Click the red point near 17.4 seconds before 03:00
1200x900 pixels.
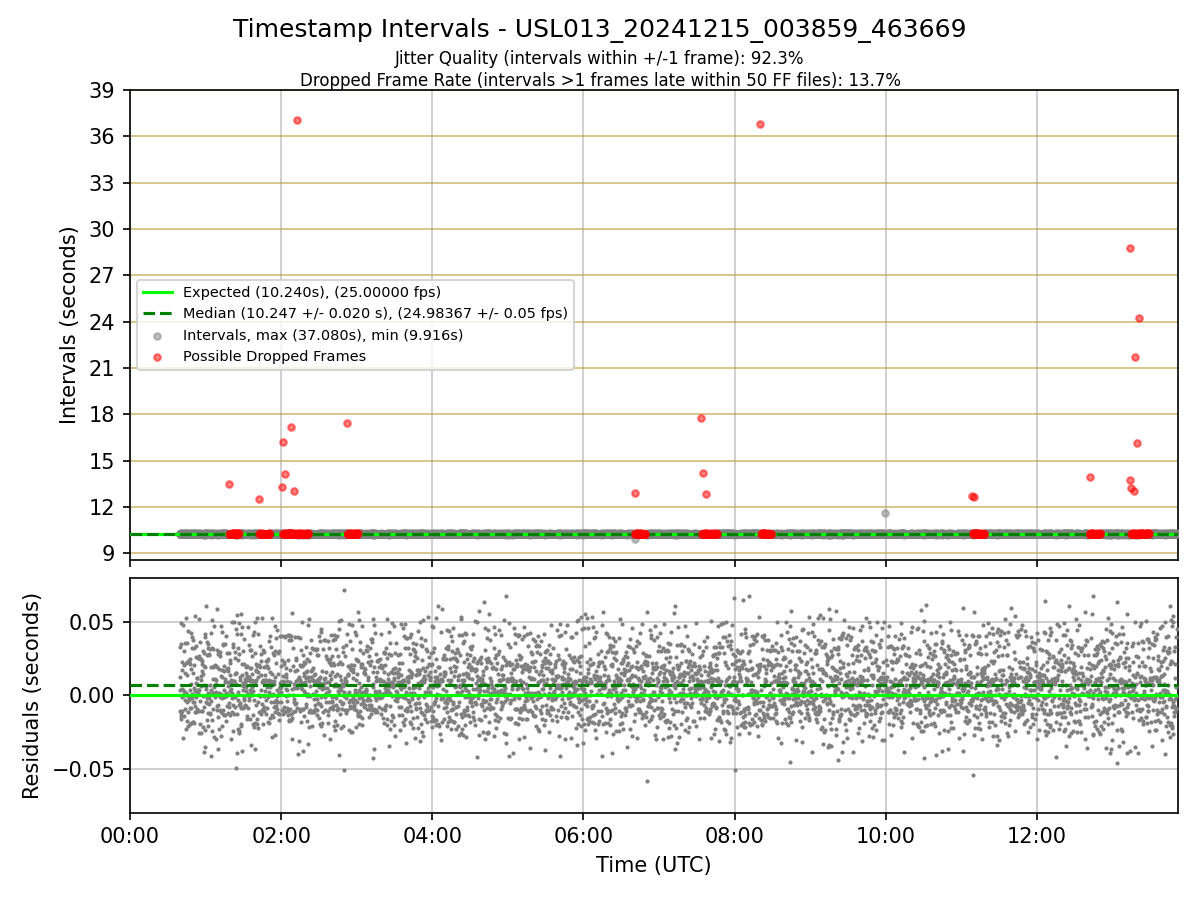coord(347,423)
